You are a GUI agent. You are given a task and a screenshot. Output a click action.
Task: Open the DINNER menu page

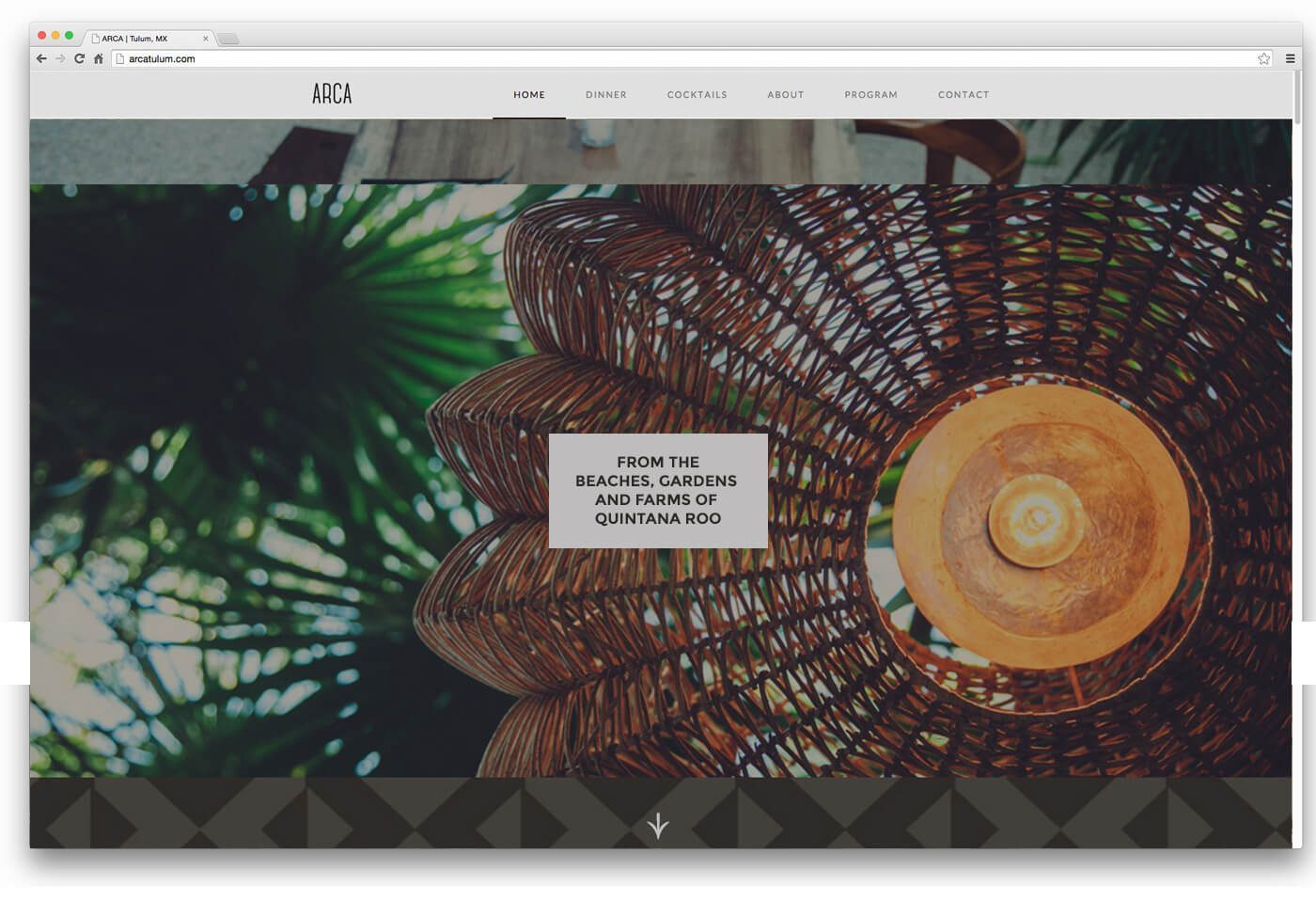[x=606, y=95]
